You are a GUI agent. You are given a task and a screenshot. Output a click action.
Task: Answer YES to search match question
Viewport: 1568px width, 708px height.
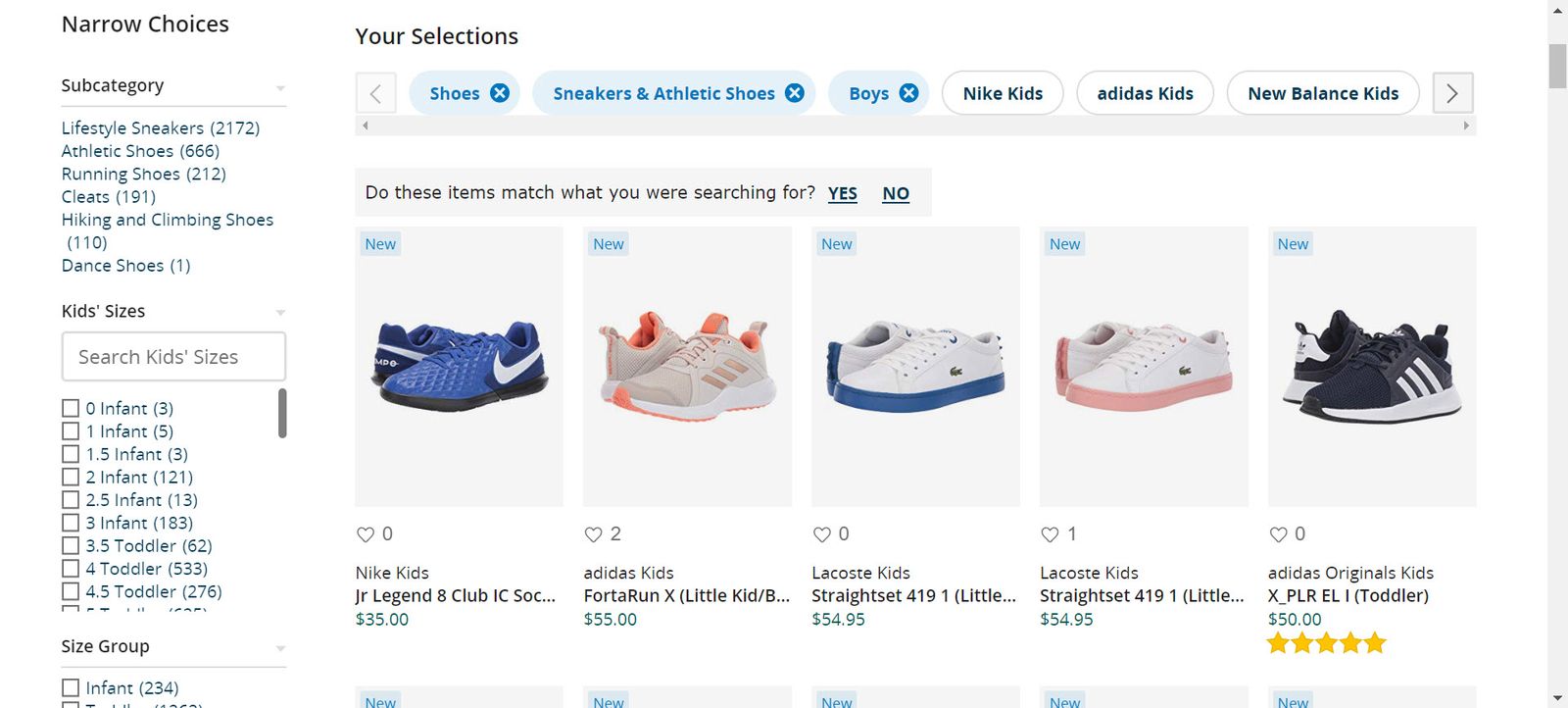[x=842, y=193]
